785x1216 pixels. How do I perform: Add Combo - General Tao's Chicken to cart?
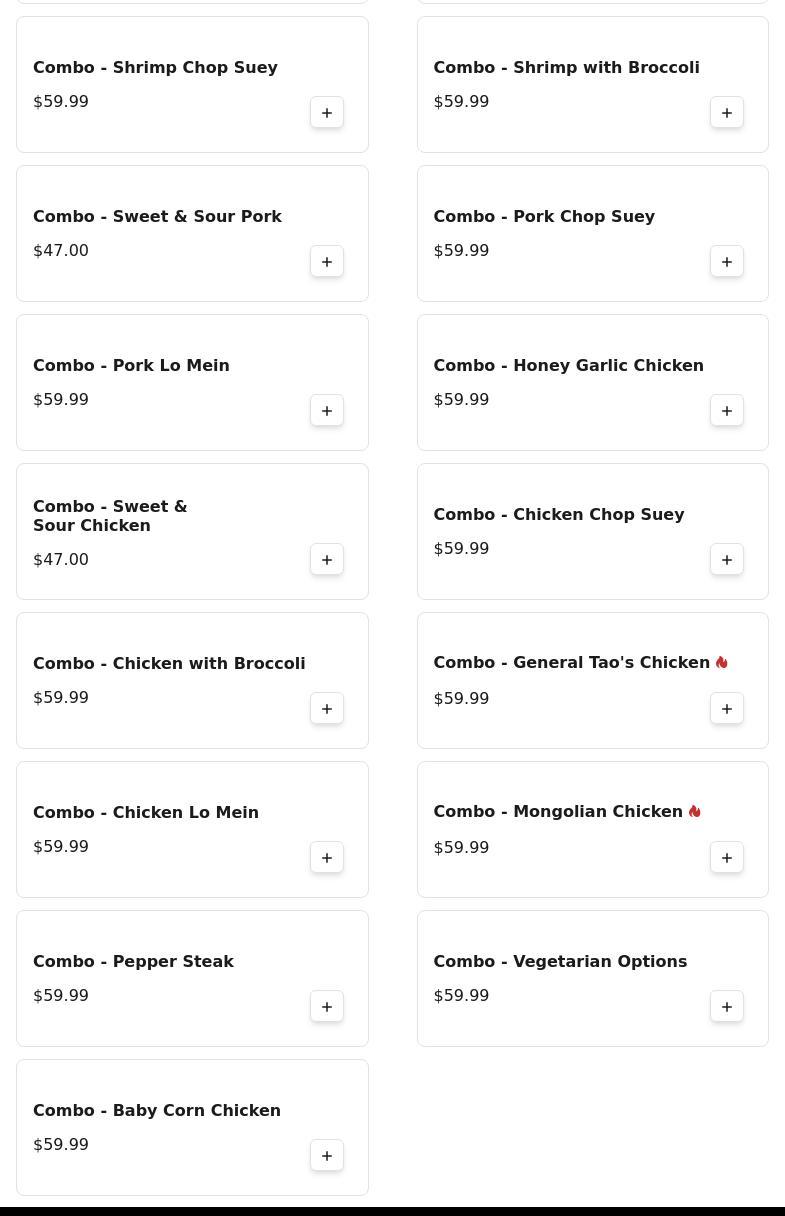727,709
